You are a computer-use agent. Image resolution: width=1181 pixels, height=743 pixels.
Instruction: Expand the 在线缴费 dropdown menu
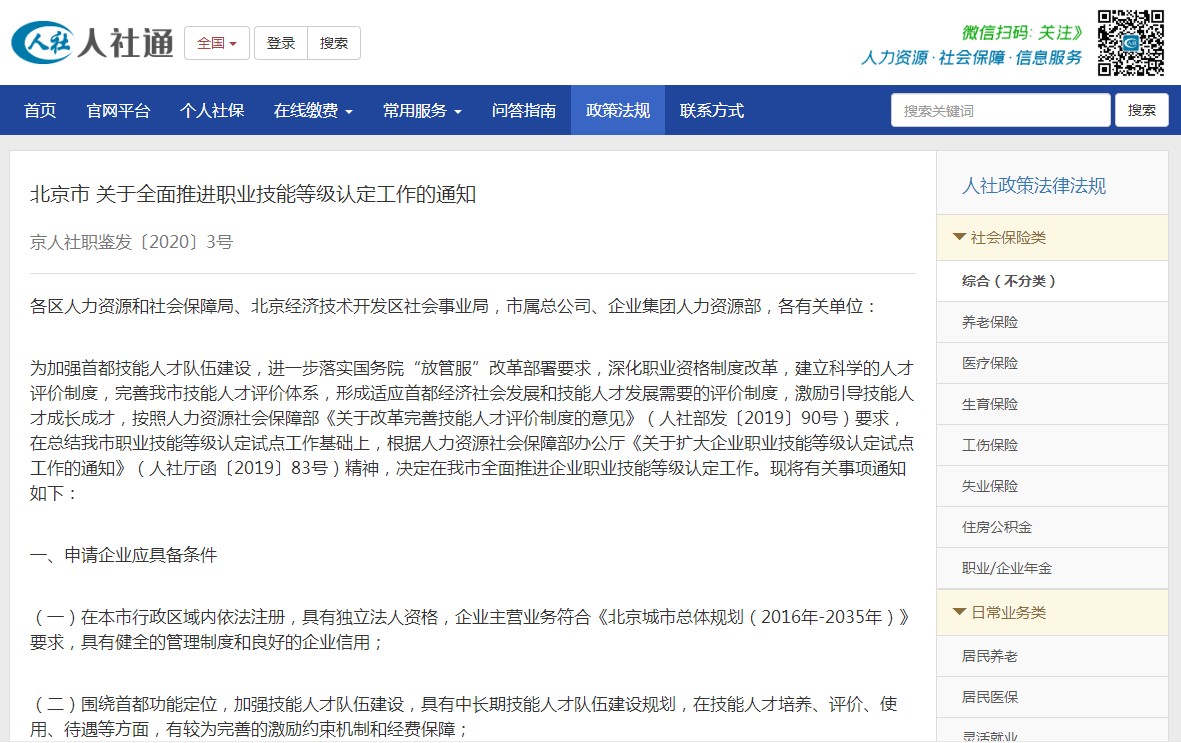pyautogui.click(x=313, y=111)
